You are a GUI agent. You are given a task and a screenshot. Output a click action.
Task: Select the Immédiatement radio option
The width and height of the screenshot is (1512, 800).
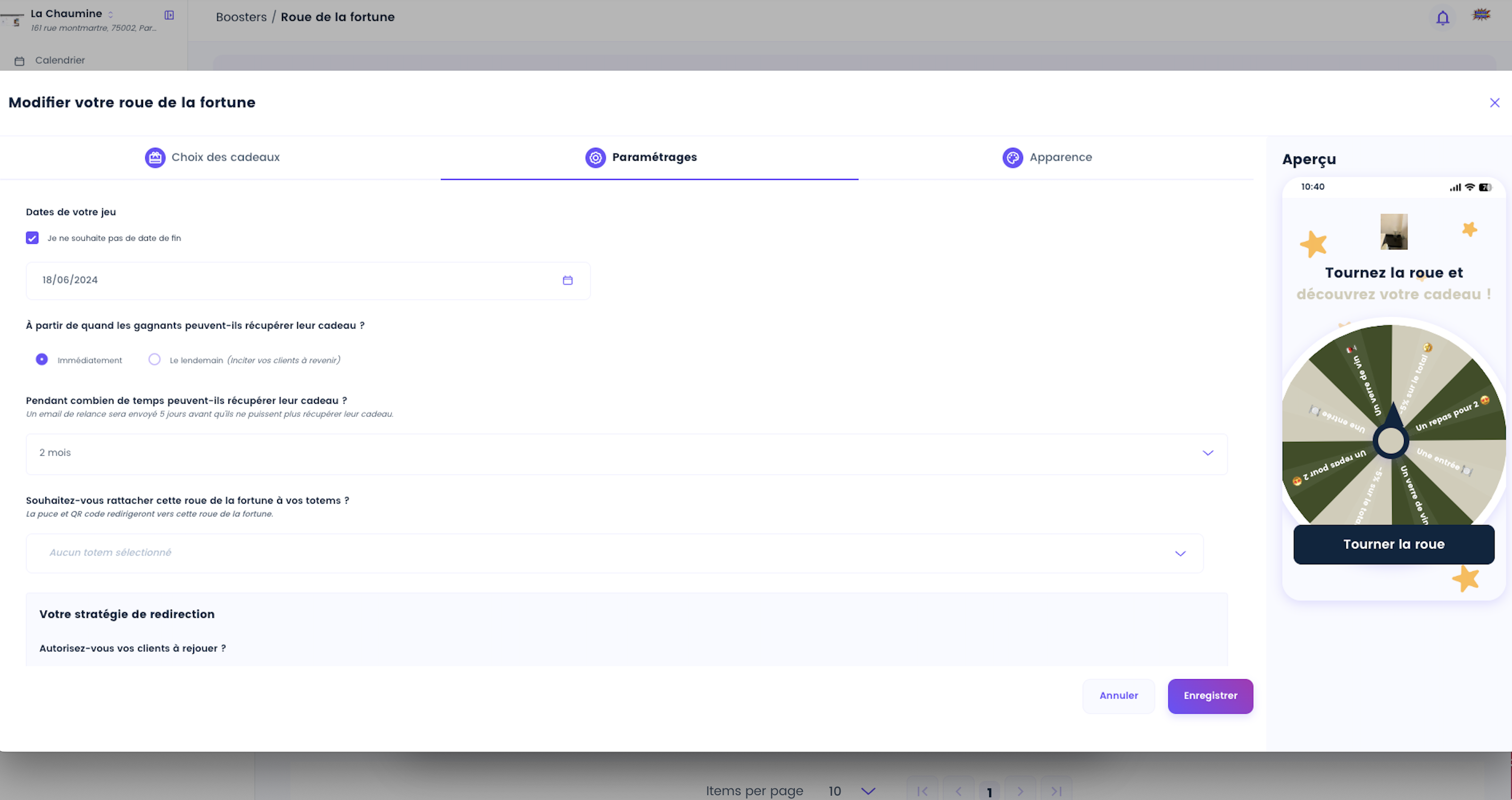(41, 359)
